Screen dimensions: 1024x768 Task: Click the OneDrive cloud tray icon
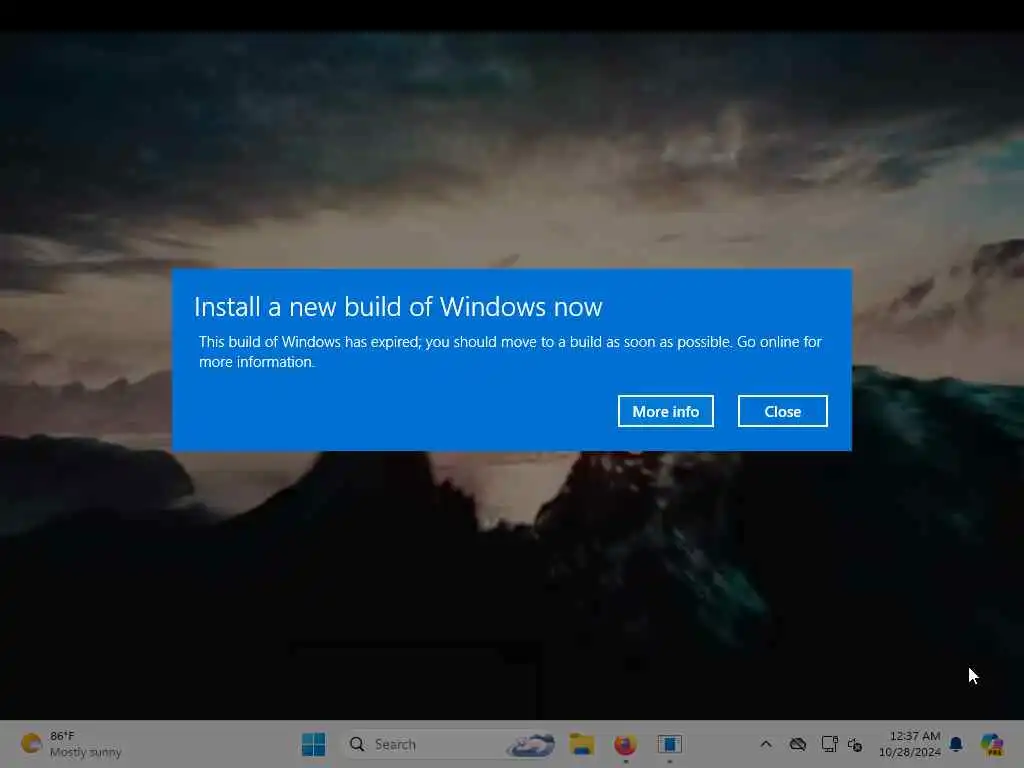(797, 744)
